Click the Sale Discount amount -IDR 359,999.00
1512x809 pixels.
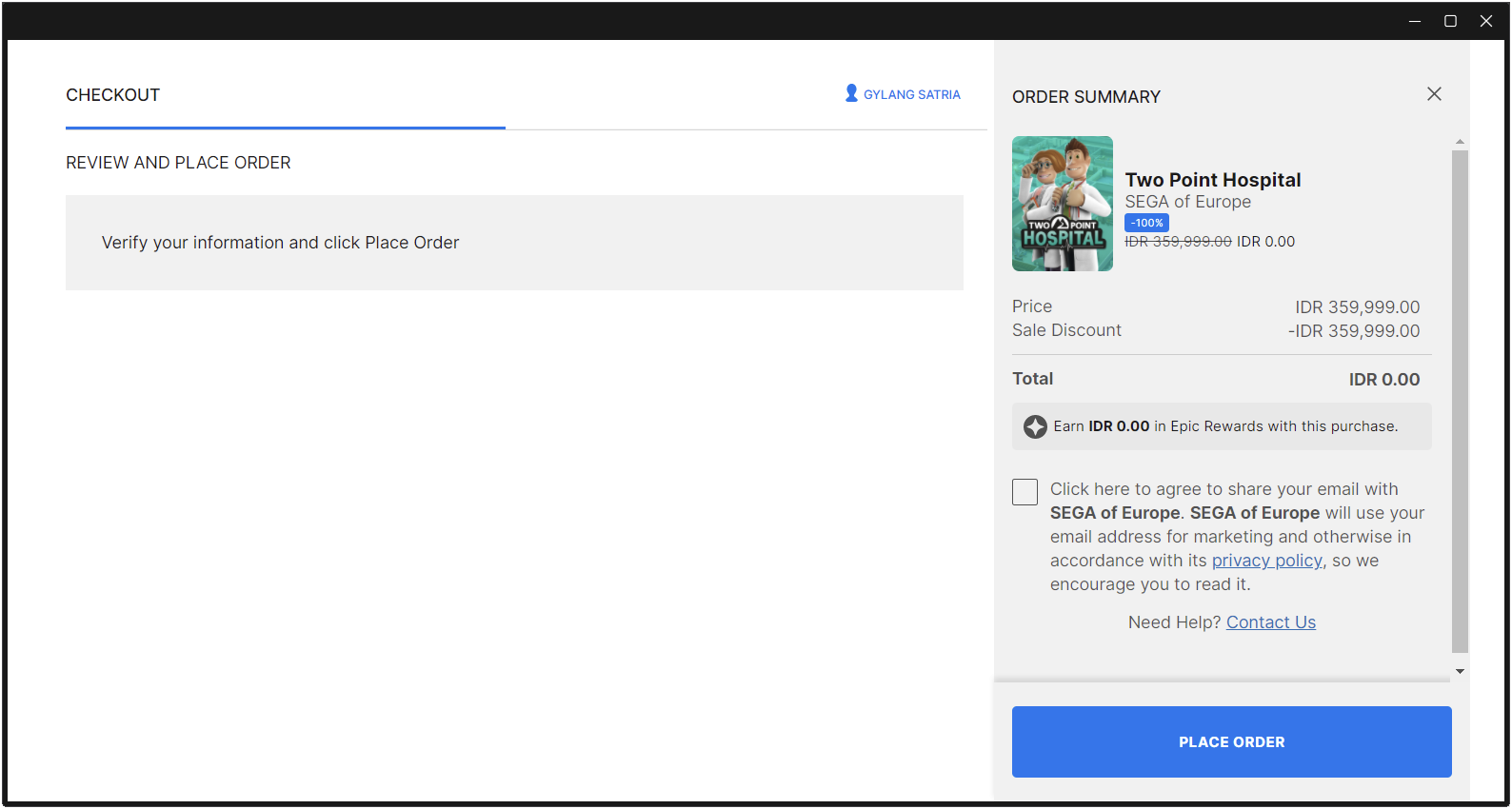1353,331
